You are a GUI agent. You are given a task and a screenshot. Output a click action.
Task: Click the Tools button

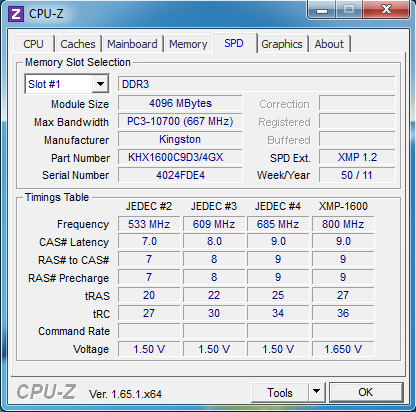pyautogui.click(x=280, y=392)
